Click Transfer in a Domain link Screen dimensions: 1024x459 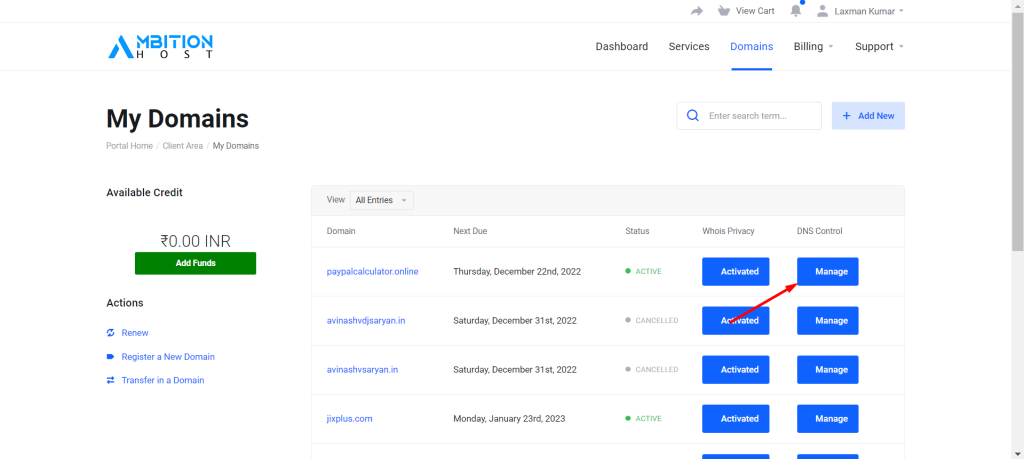[x=163, y=380]
